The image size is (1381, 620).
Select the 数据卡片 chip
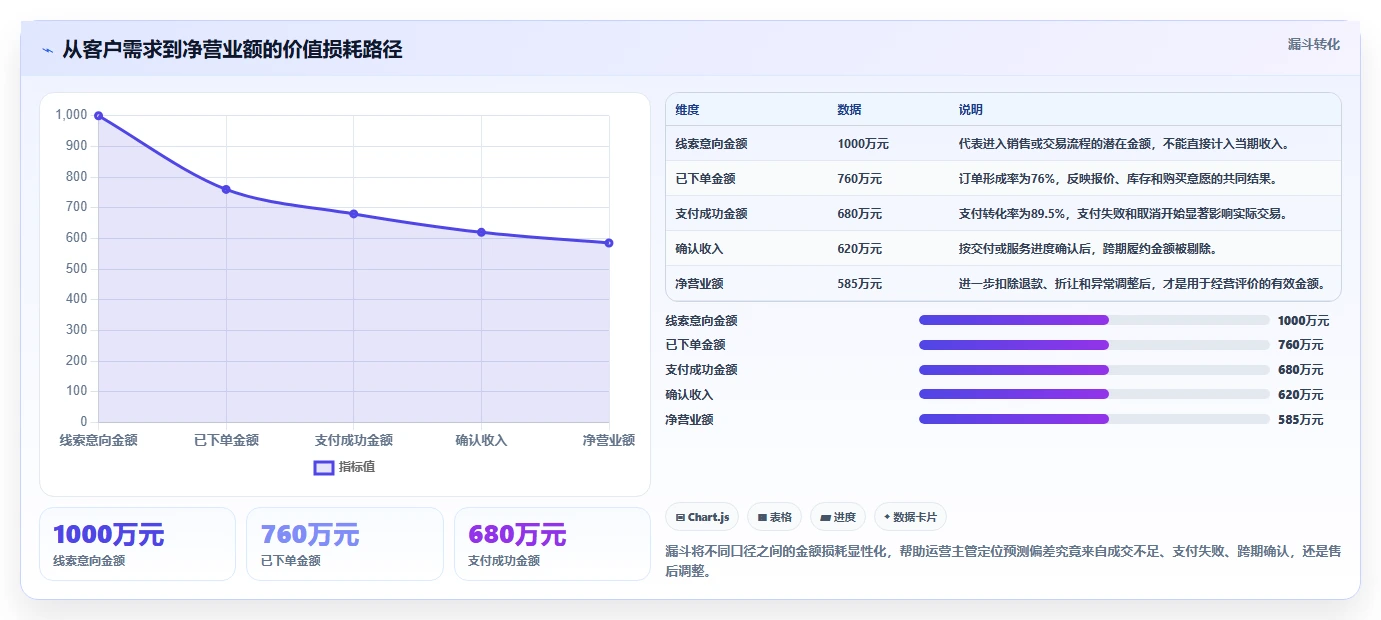coord(910,517)
